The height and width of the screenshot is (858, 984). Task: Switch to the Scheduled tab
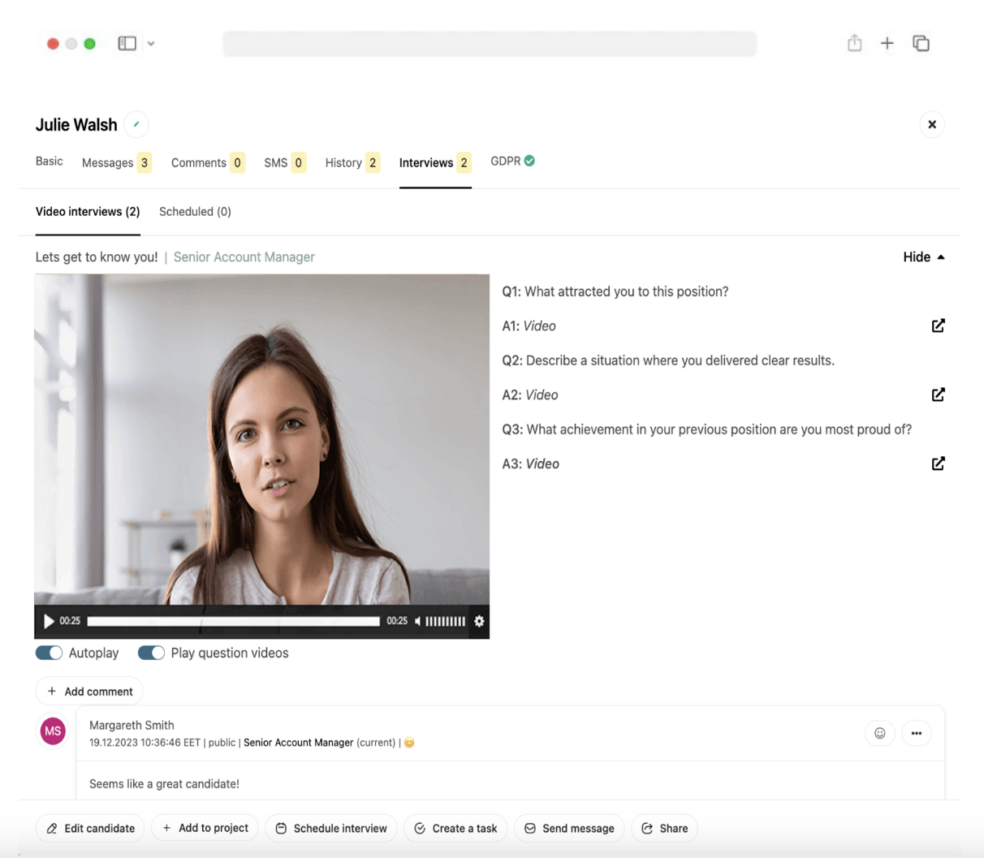(195, 211)
